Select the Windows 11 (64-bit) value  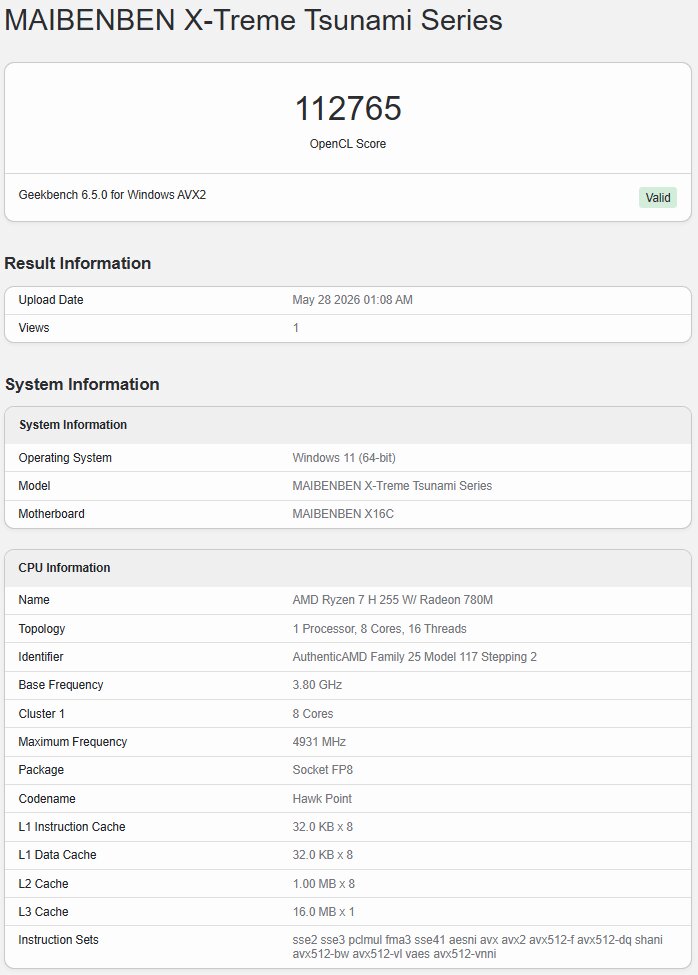[x=344, y=458]
